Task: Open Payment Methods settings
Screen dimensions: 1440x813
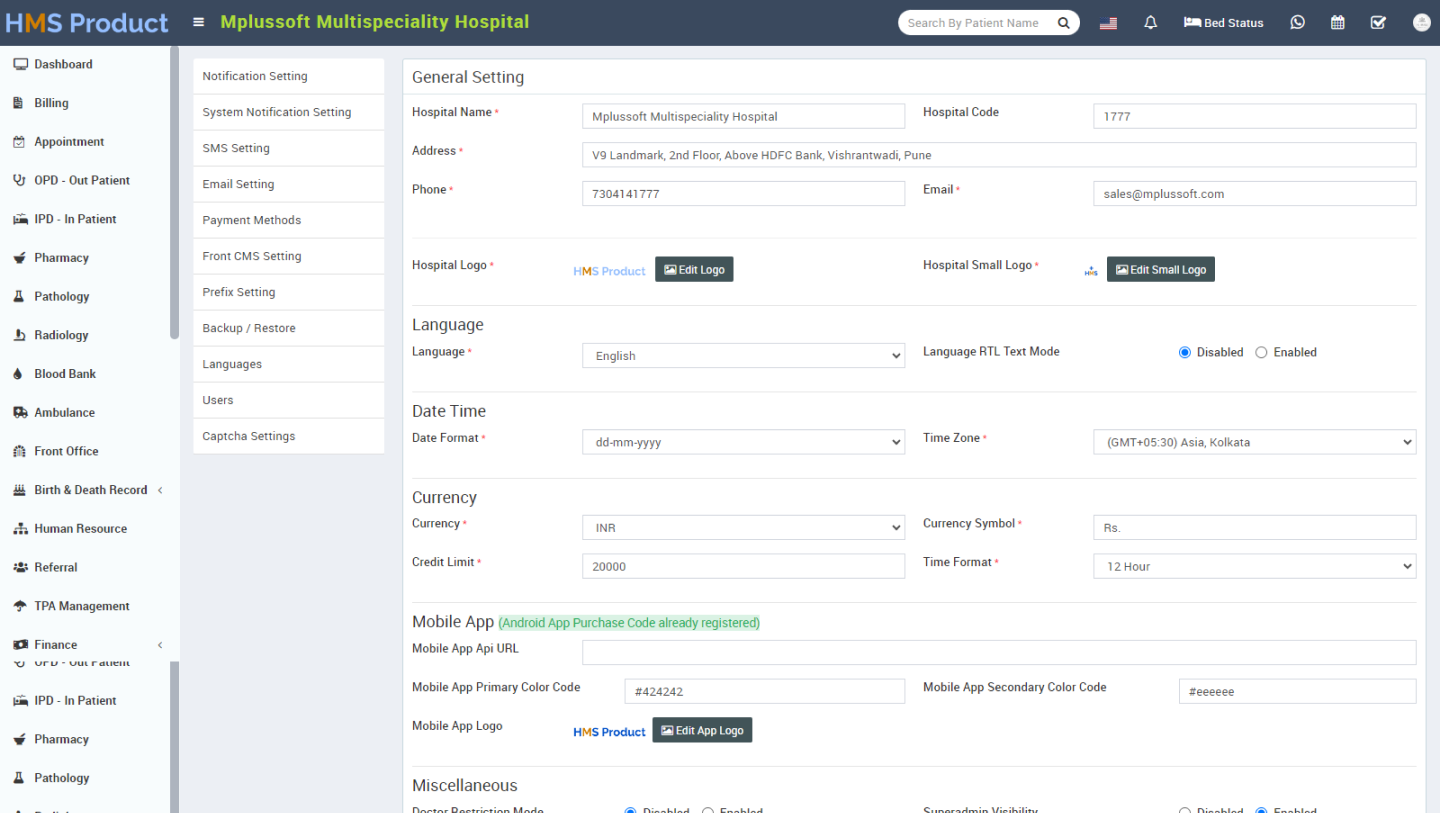Action: click(x=288, y=220)
